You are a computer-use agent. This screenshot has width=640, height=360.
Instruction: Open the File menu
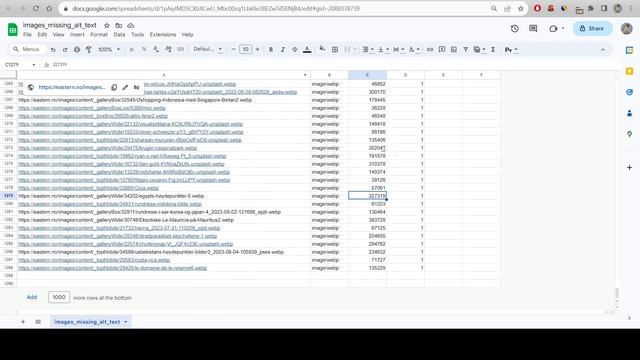pos(27,35)
